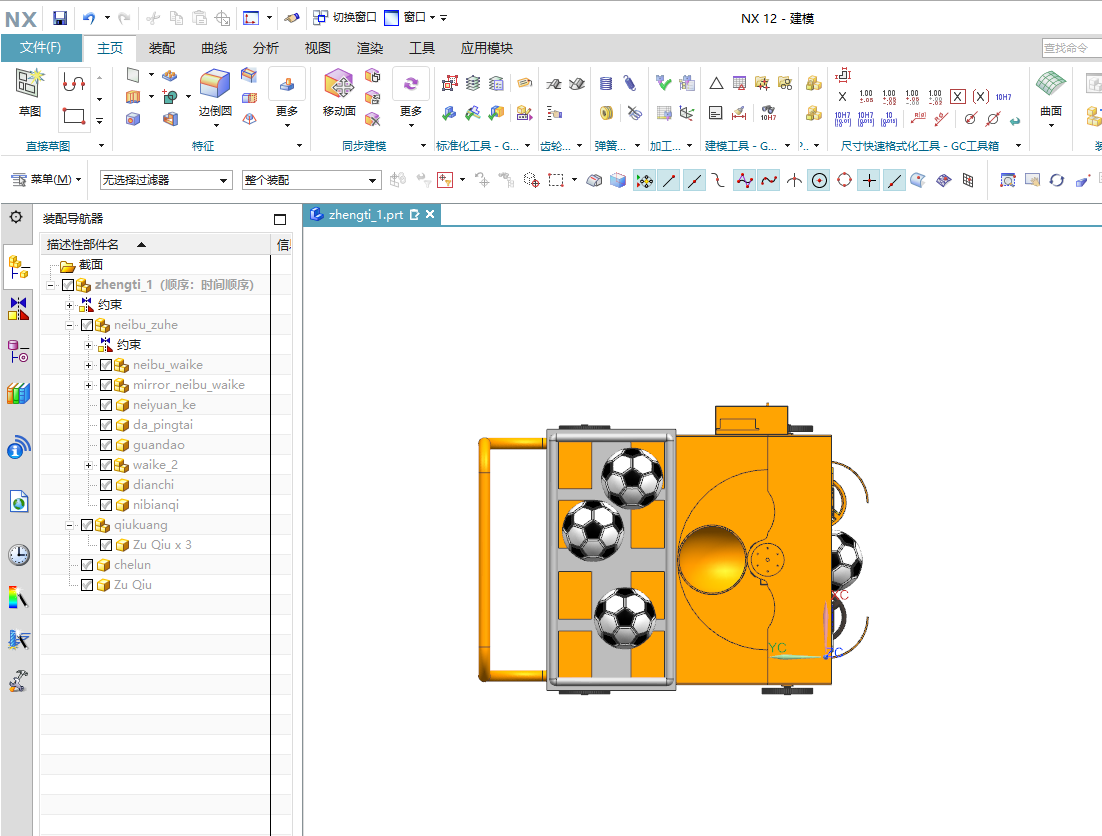Image resolution: width=1102 pixels, height=836 pixels.
Task: Open the Window (窗口) button in title bar
Action: coord(410,17)
